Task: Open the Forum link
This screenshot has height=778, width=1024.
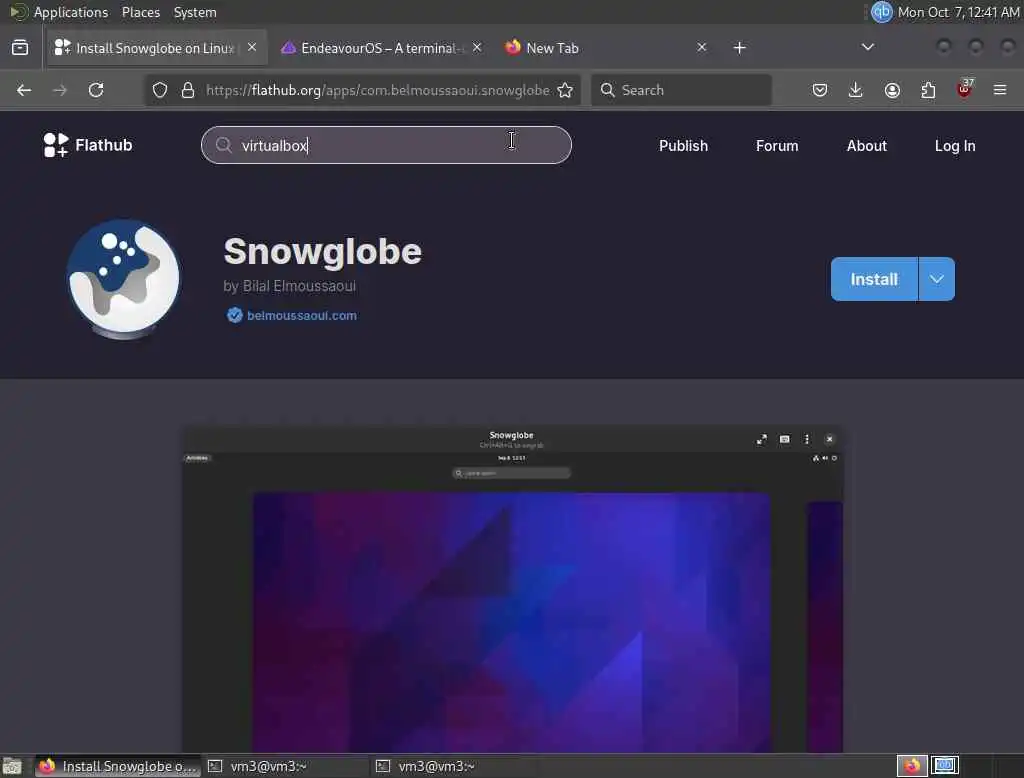Action: pyautogui.click(x=777, y=146)
